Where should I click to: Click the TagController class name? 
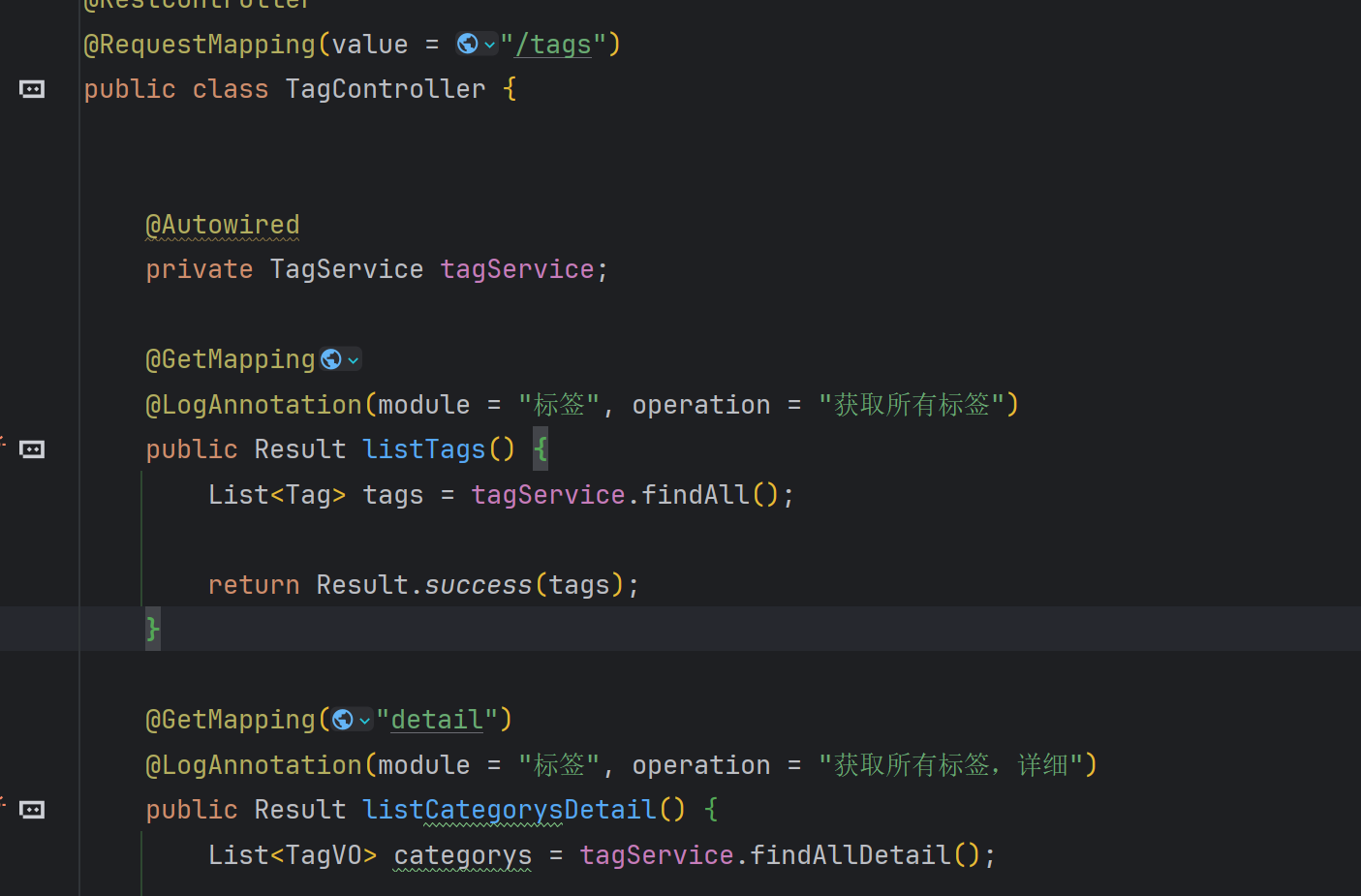click(x=385, y=89)
